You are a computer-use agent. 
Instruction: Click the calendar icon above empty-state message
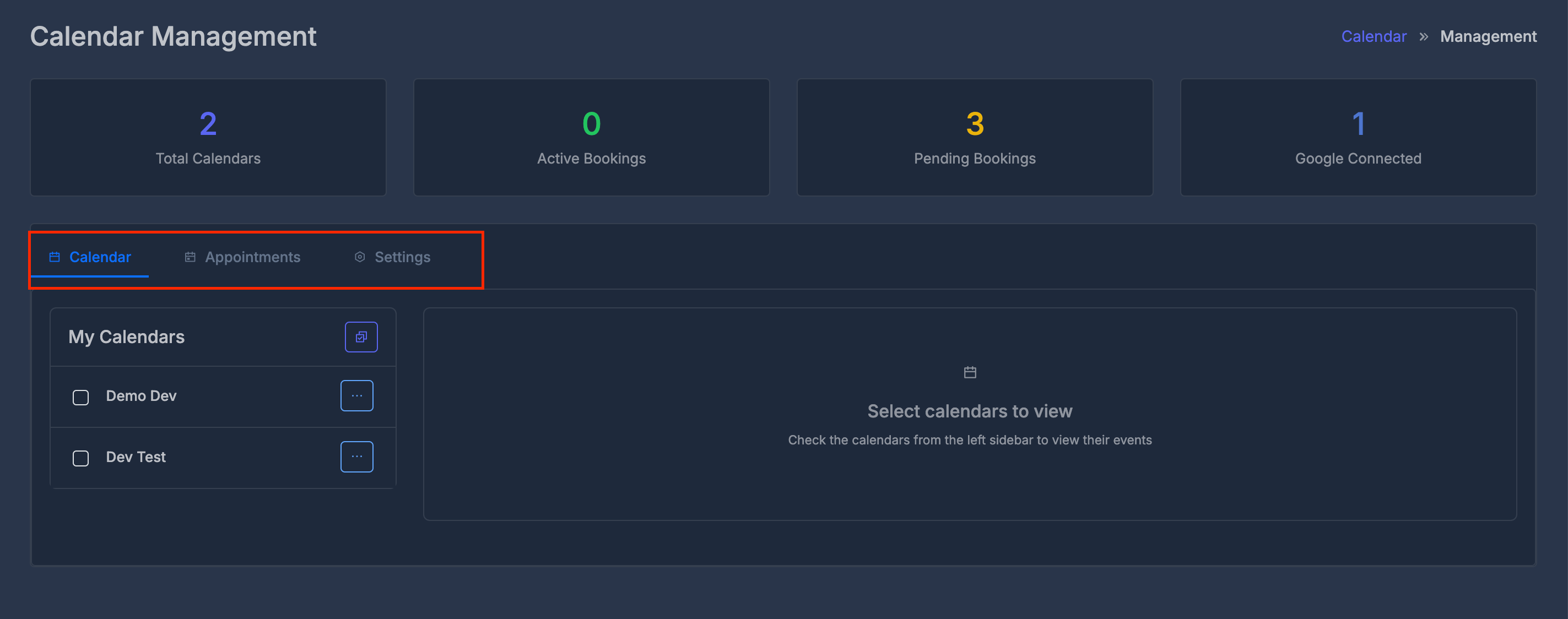point(970,372)
